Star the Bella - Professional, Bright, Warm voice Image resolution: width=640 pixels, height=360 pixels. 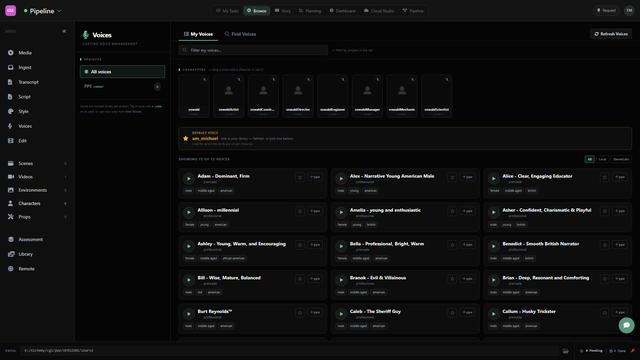[452, 245]
